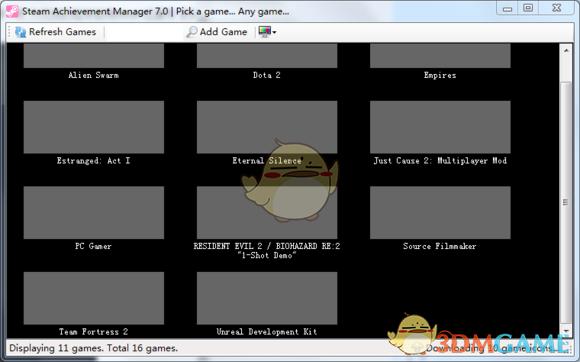The height and width of the screenshot is (362, 580).
Task: Choose the PC Gamer thumbnail
Action: click(94, 213)
